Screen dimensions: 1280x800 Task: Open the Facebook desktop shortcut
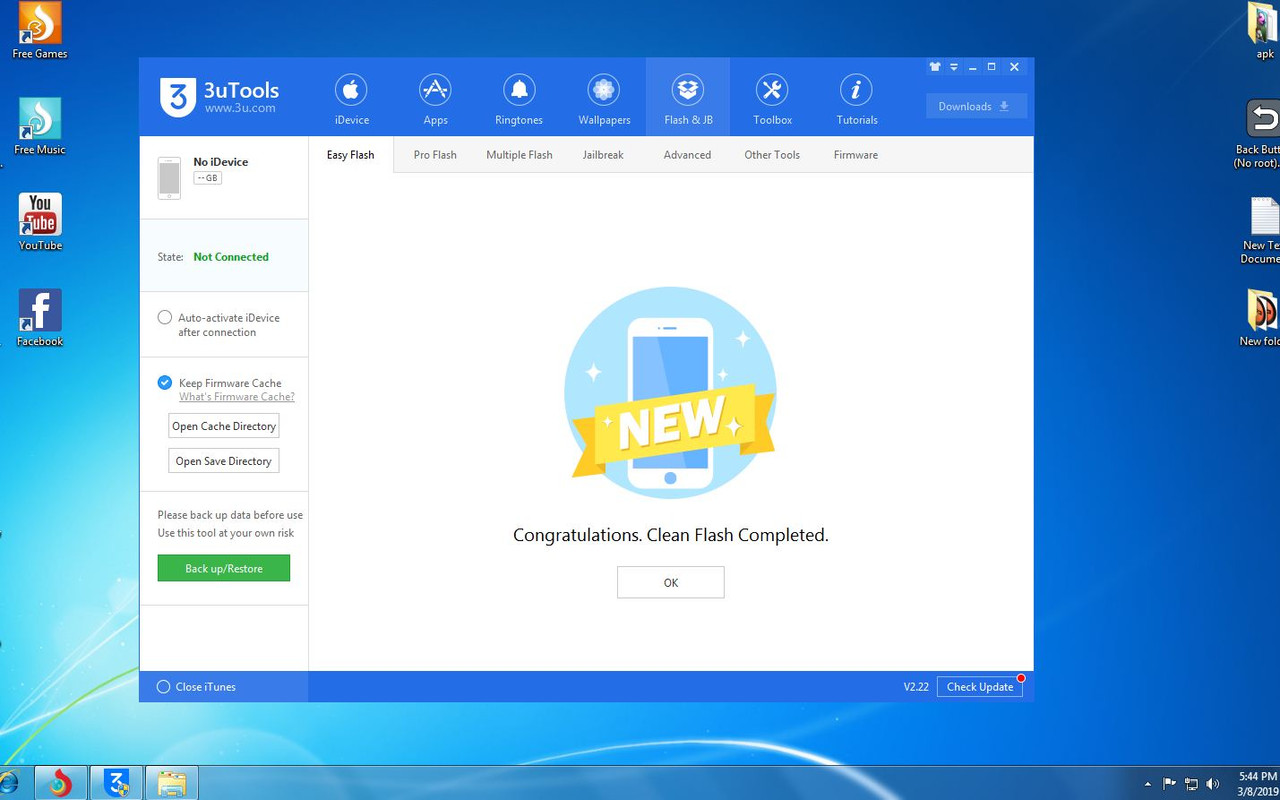point(40,318)
